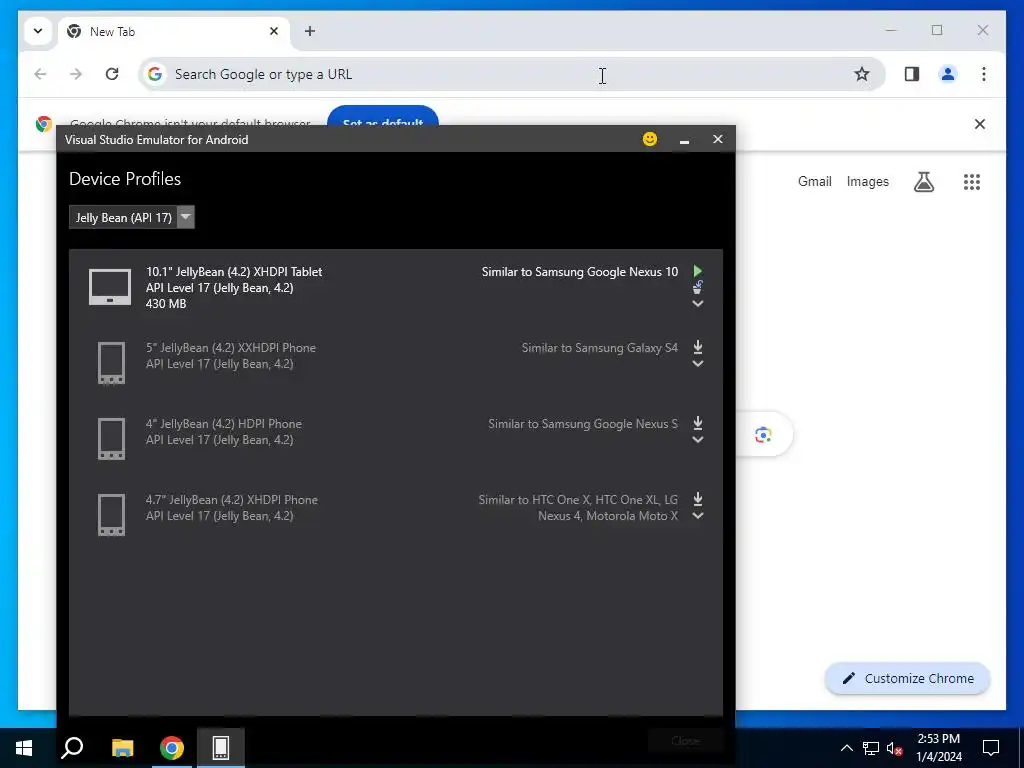Start the 10.1" JellyBean XHDPI Tablet emulator
The height and width of the screenshot is (768, 1024).
697,271
